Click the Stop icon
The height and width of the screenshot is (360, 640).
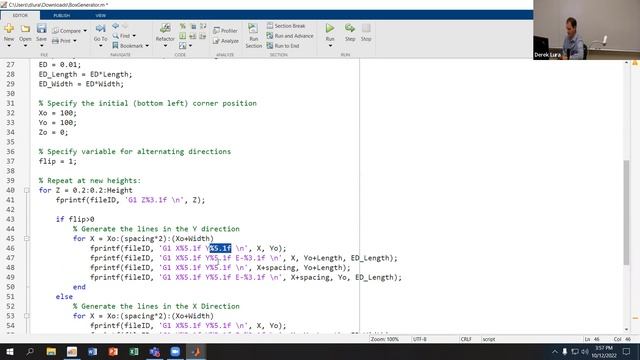366,28
